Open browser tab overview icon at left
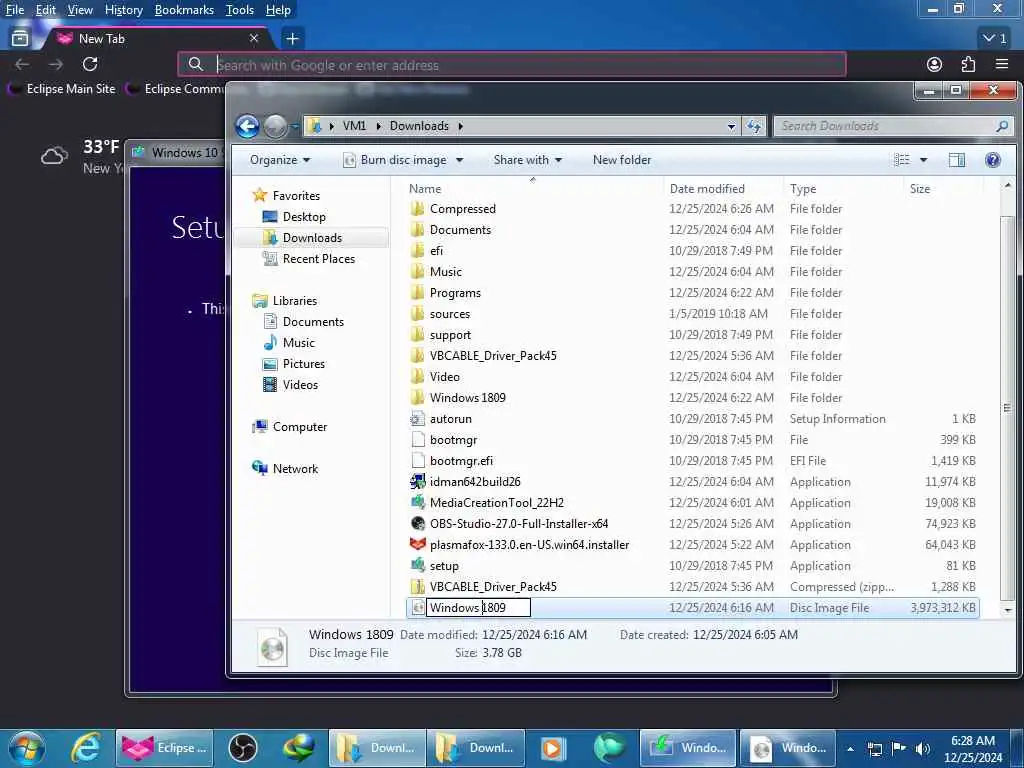 click(20, 39)
